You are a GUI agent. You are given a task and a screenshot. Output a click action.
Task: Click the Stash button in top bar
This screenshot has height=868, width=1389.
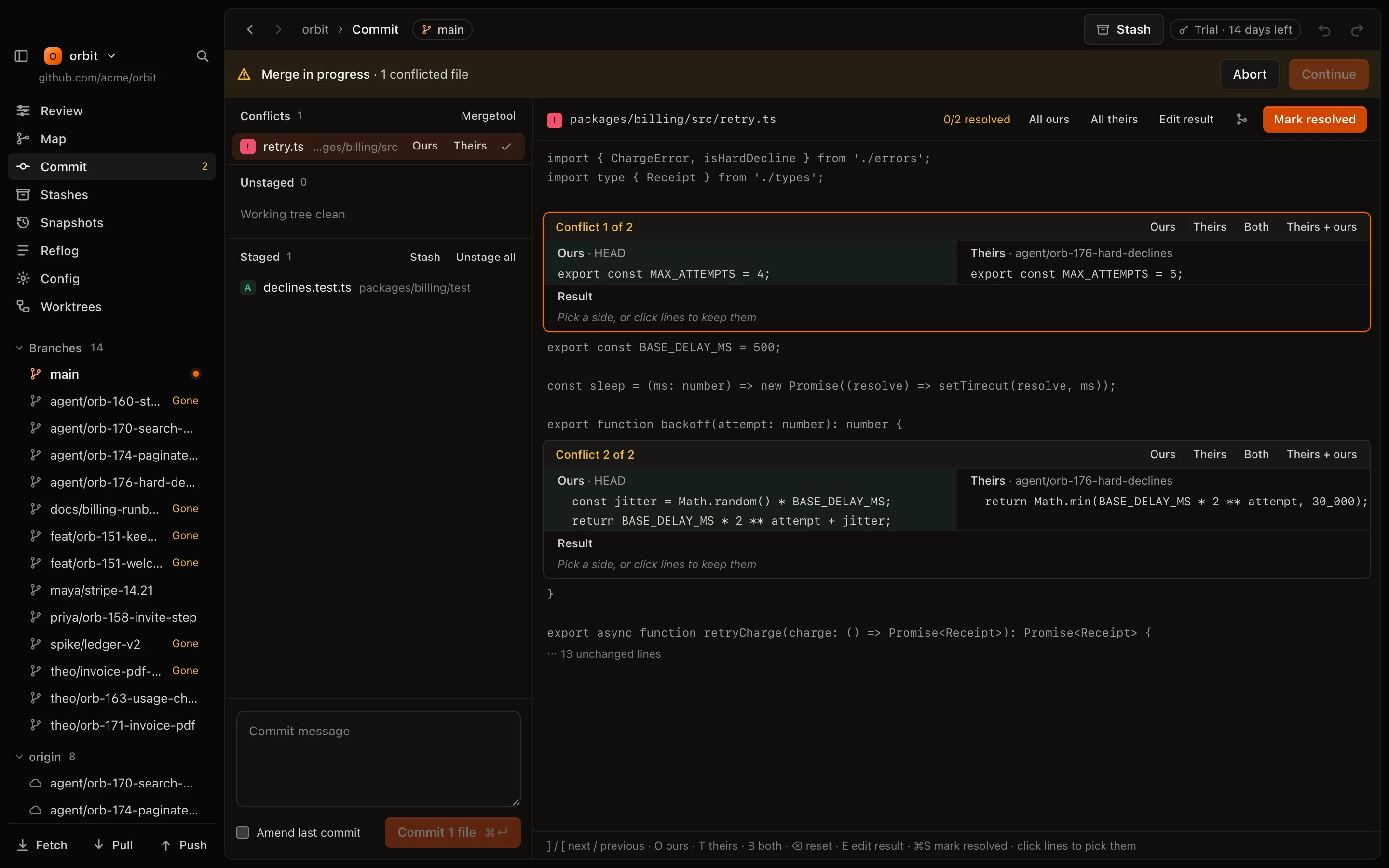1123,29
